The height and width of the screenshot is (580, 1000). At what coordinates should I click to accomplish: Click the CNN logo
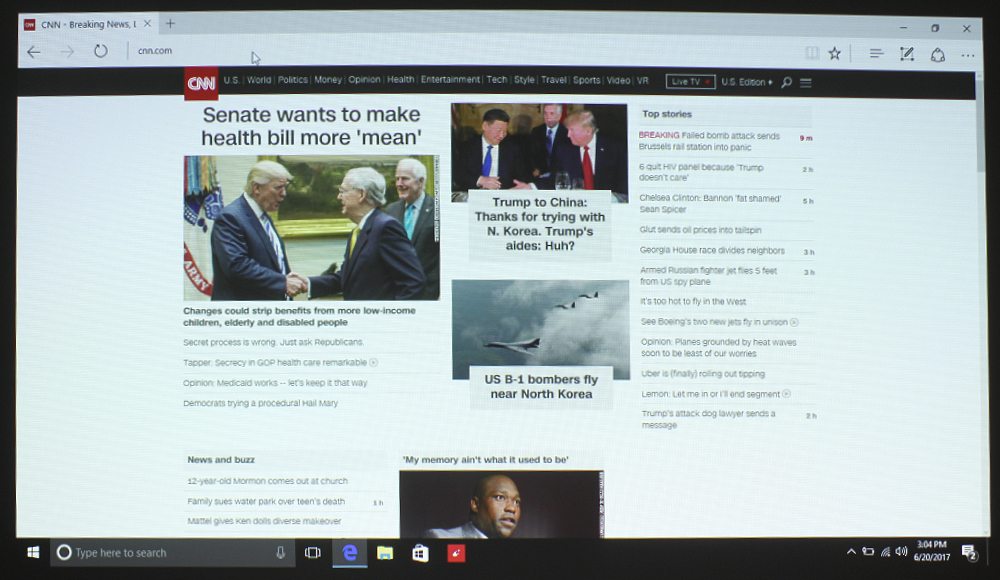[x=201, y=84]
